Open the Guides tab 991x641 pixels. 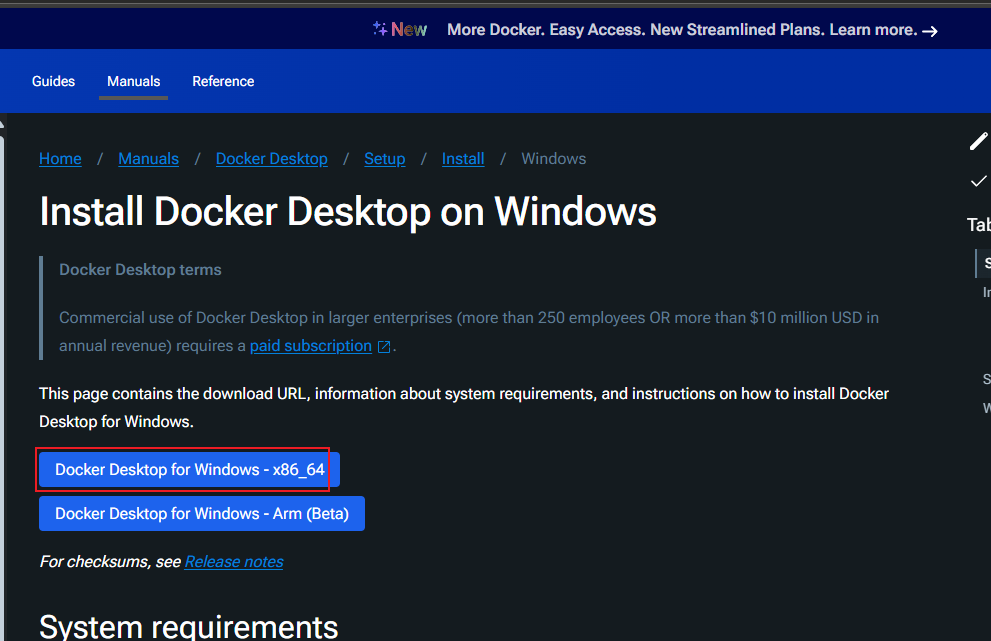(54, 82)
